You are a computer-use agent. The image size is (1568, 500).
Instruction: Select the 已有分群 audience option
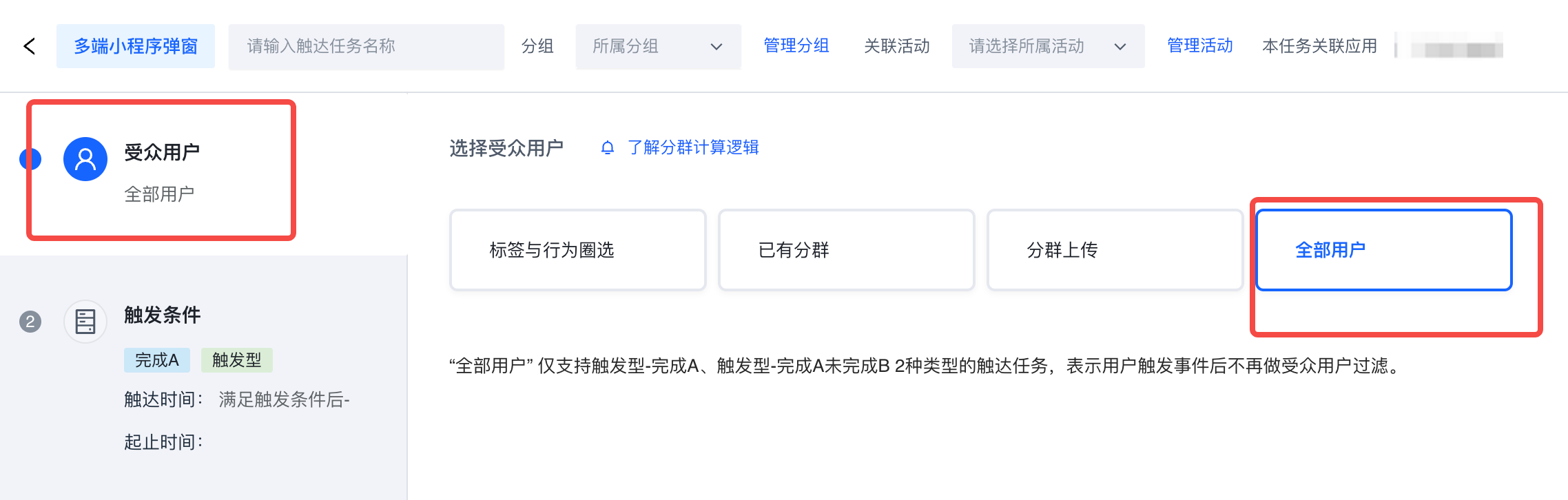846,250
